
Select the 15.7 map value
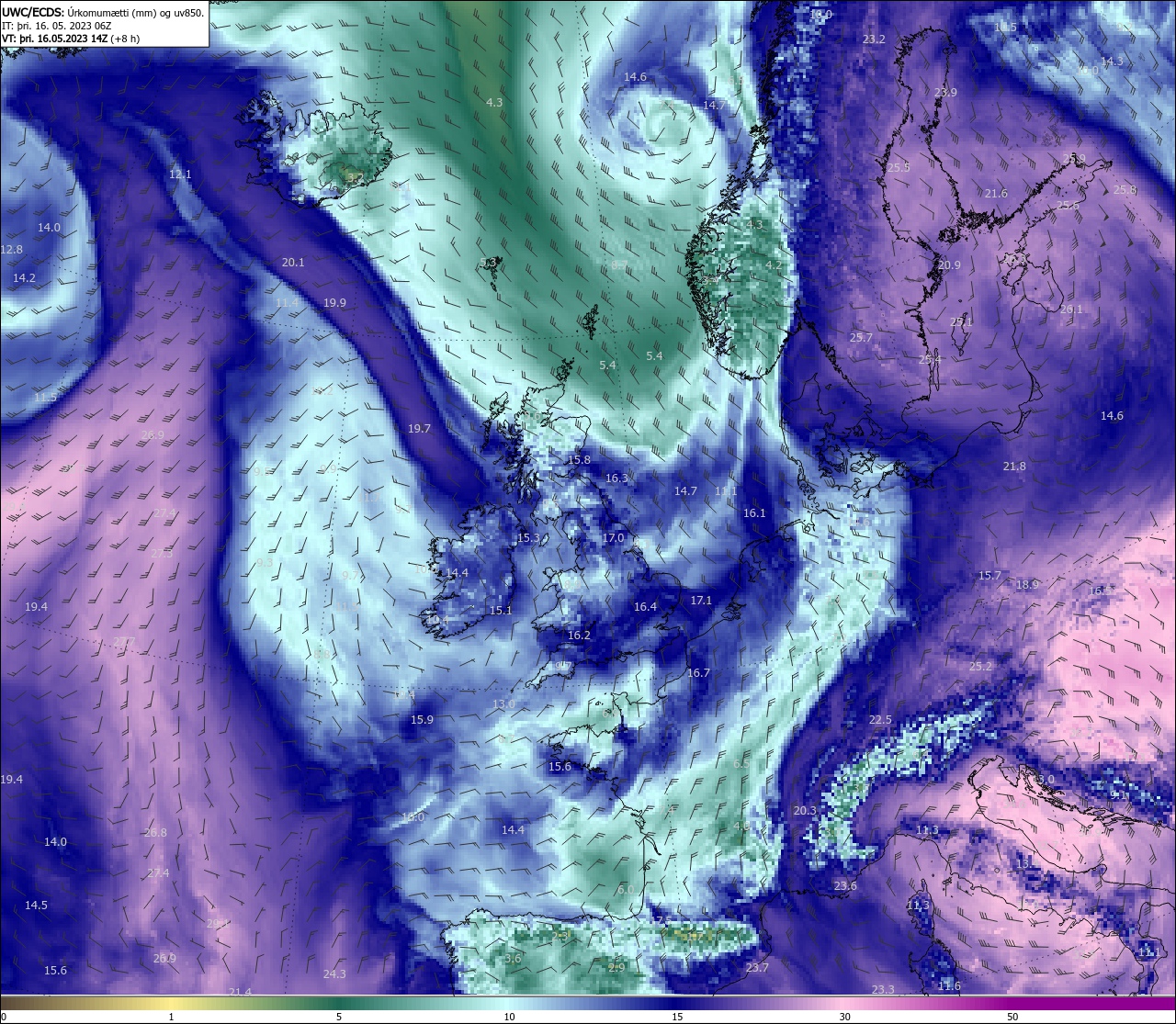coord(989,576)
